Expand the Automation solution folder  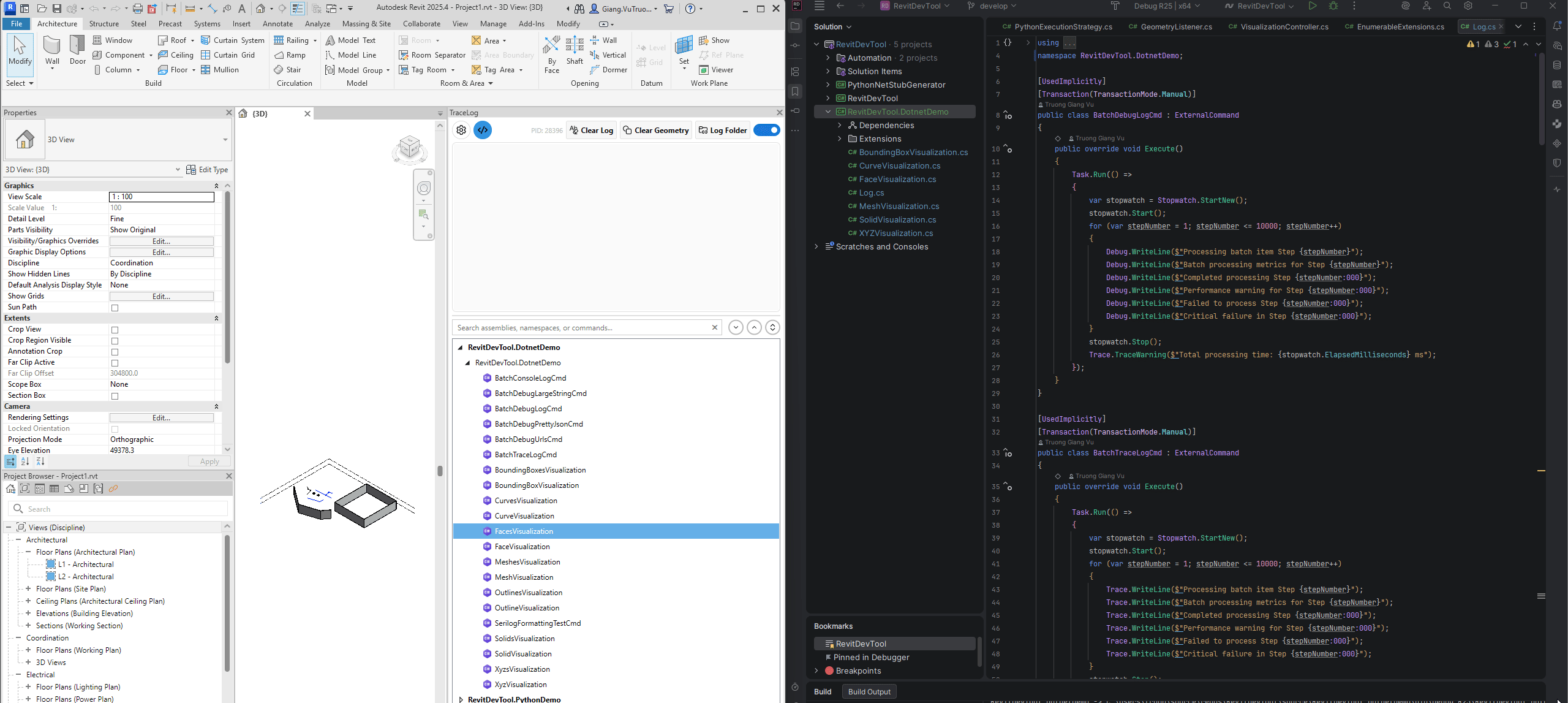tap(828, 58)
